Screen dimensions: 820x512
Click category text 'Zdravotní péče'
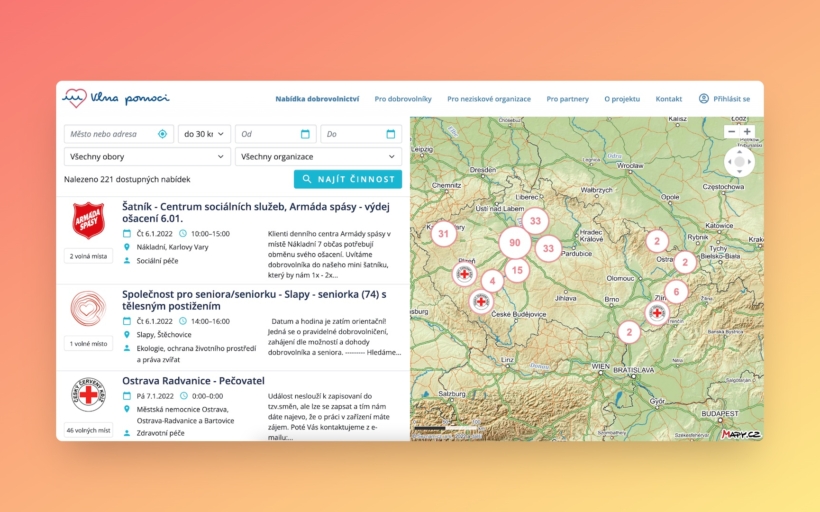point(161,433)
